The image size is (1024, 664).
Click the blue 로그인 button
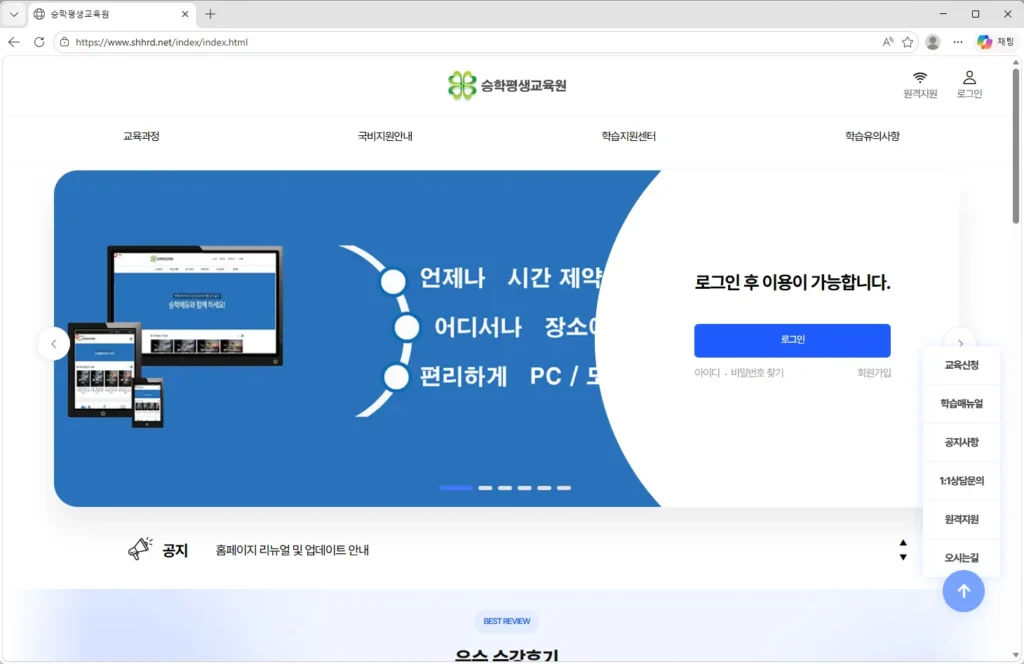click(792, 340)
